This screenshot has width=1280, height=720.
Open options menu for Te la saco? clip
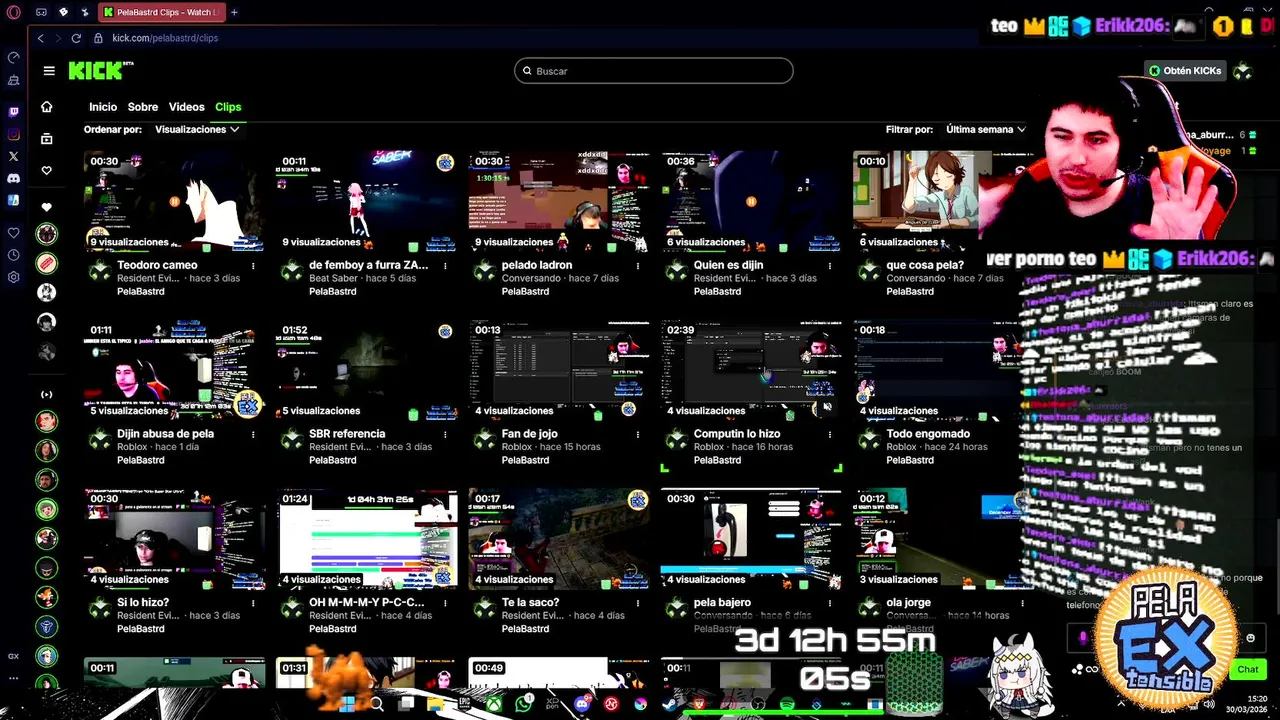[638, 603]
